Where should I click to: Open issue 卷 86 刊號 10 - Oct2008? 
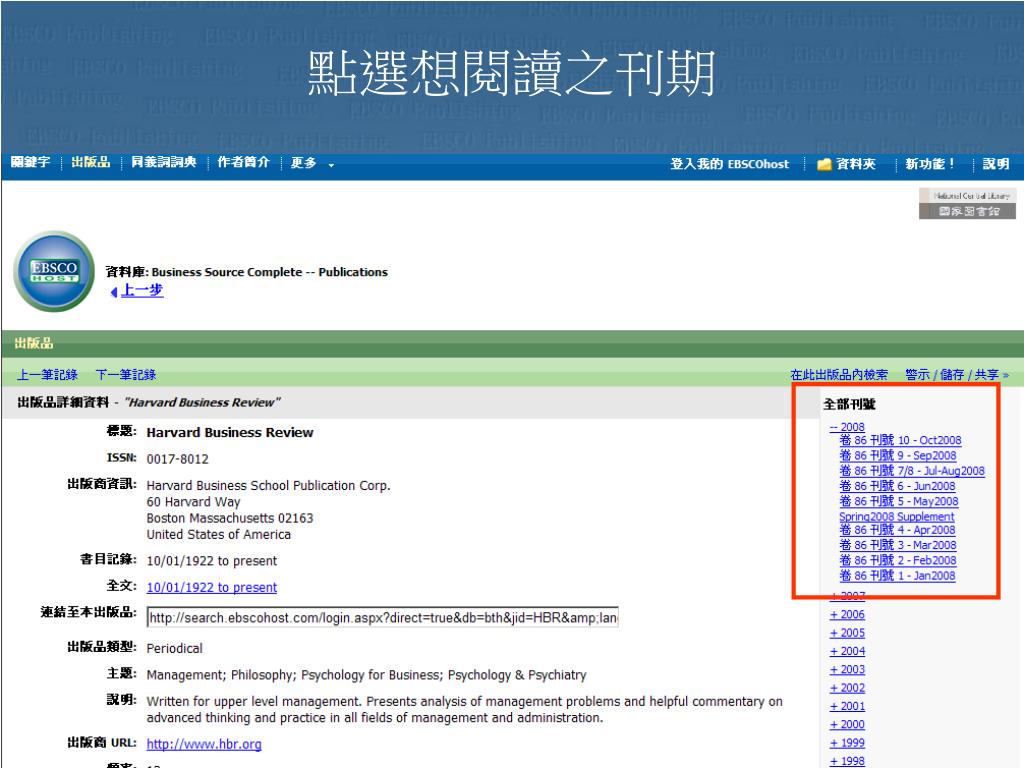901,441
